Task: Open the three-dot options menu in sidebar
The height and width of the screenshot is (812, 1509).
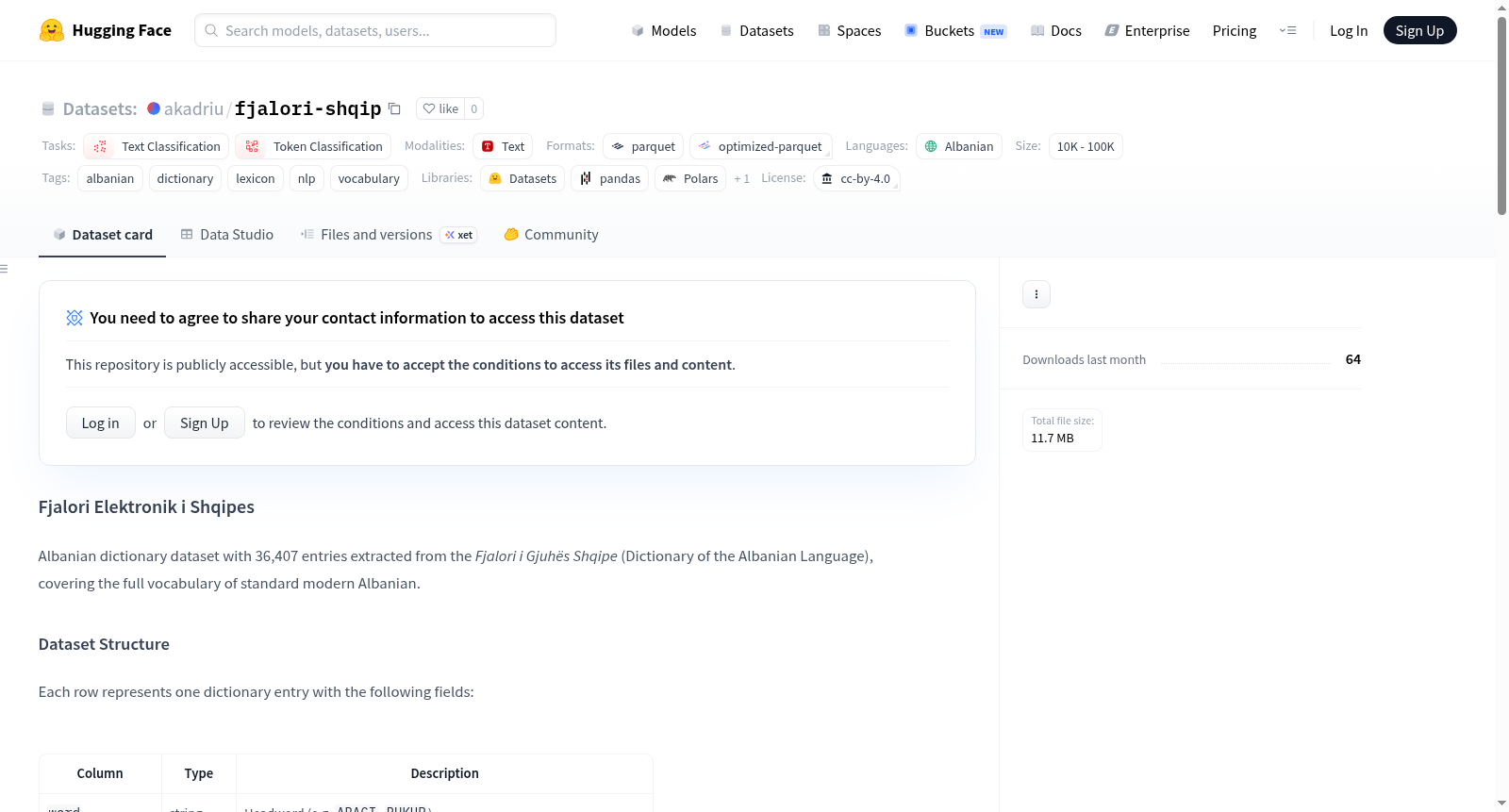Action: coord(1036,294)
